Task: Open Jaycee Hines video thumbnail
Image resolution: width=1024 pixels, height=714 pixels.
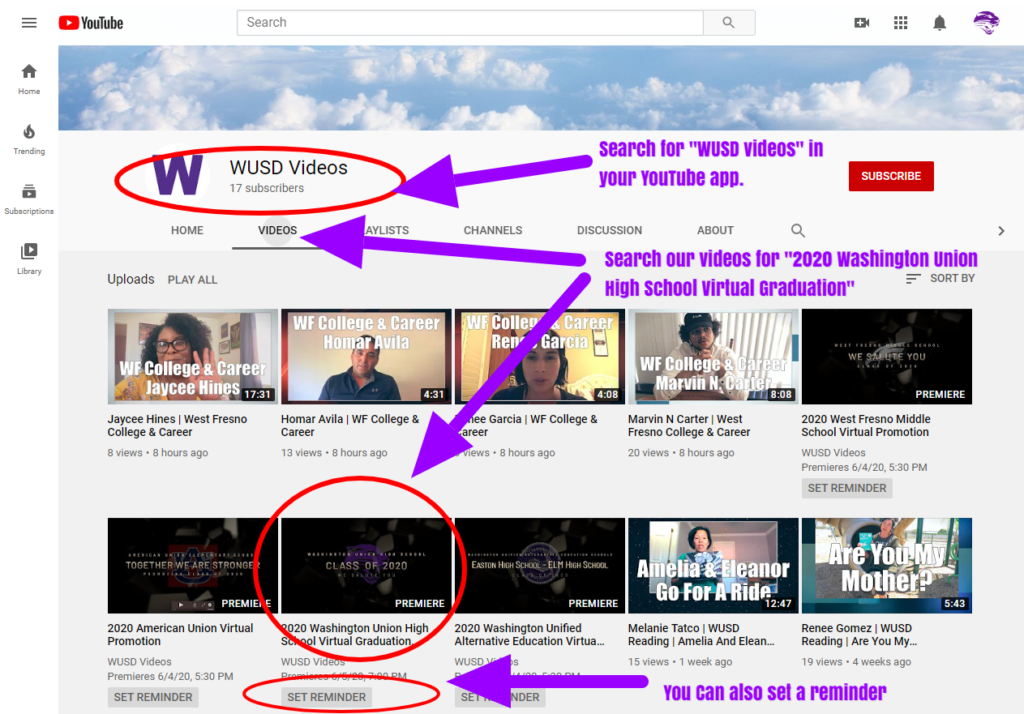Action: 193,357
